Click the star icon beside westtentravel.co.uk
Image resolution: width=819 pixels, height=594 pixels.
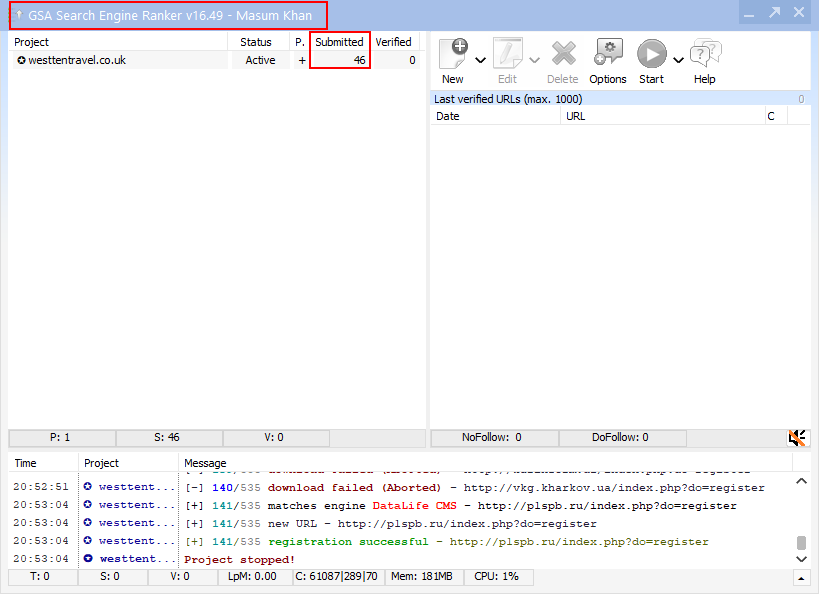point(21,60)
